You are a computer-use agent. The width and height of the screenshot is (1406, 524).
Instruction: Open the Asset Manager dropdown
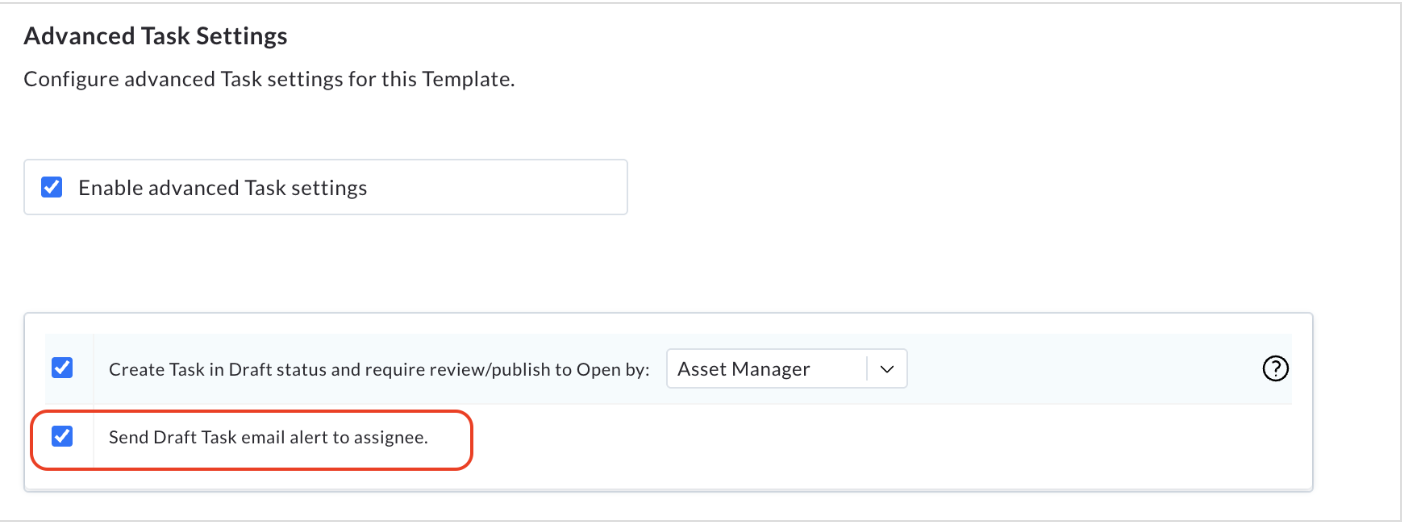pyautogui.click(x=786, y=369)
